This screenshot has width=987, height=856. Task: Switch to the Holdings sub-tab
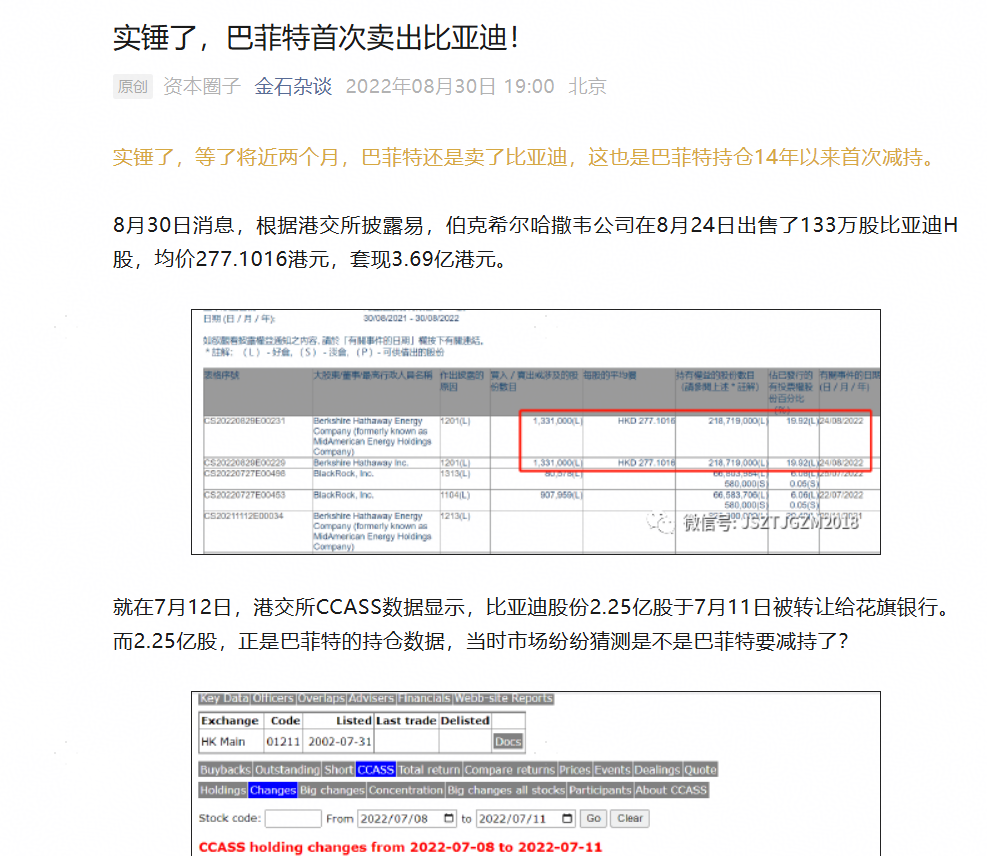[223, 790]
